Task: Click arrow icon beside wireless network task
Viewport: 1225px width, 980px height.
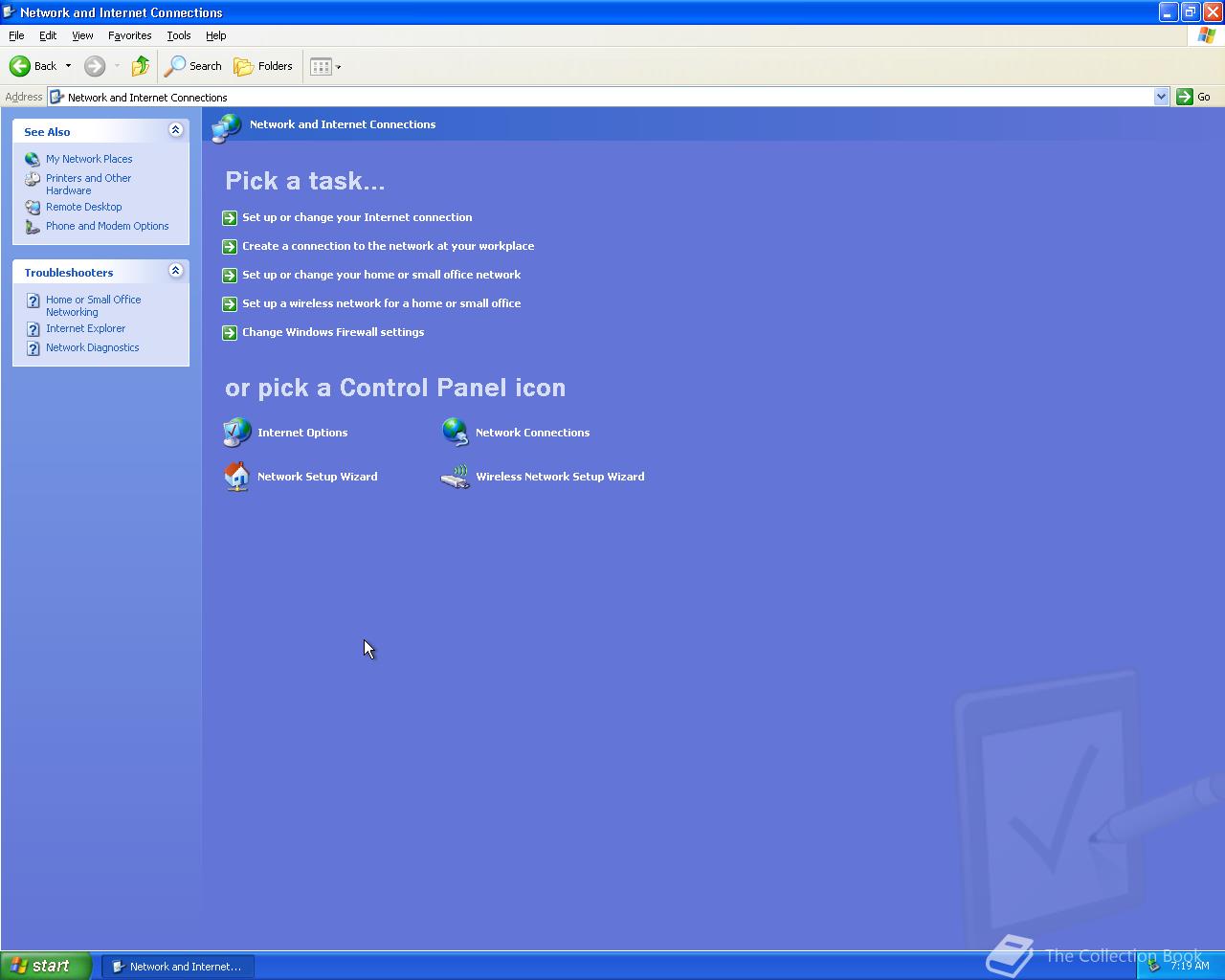Action: [230, 304]
